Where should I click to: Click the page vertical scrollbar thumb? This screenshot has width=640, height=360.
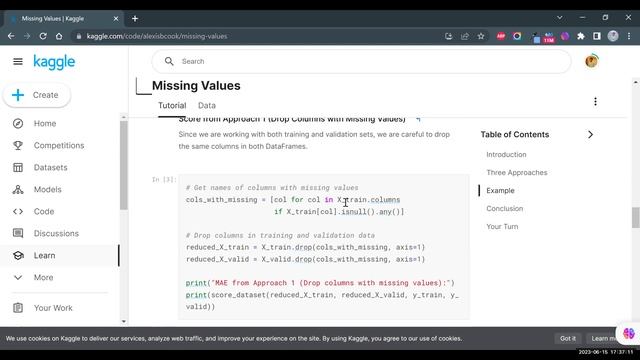point(636,218)
